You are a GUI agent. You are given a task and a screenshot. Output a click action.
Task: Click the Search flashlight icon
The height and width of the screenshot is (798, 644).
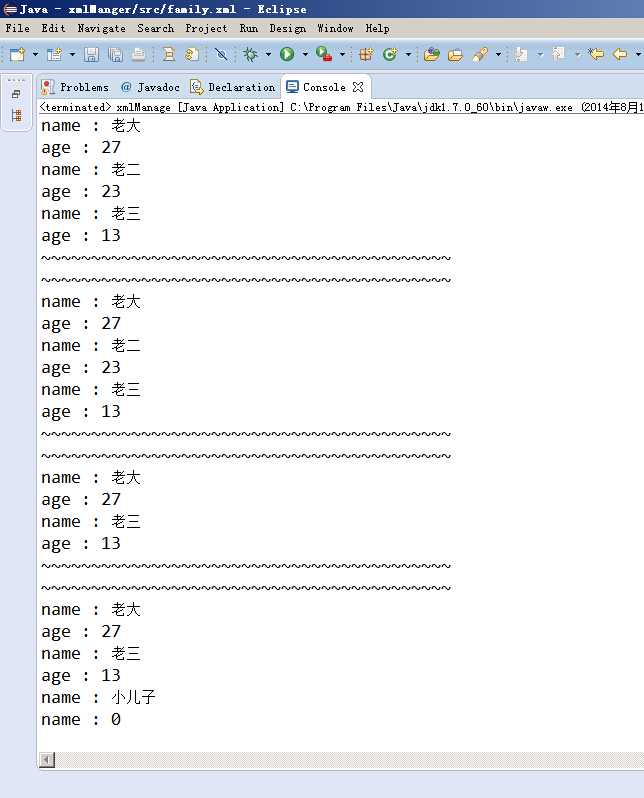pos(480,54)
